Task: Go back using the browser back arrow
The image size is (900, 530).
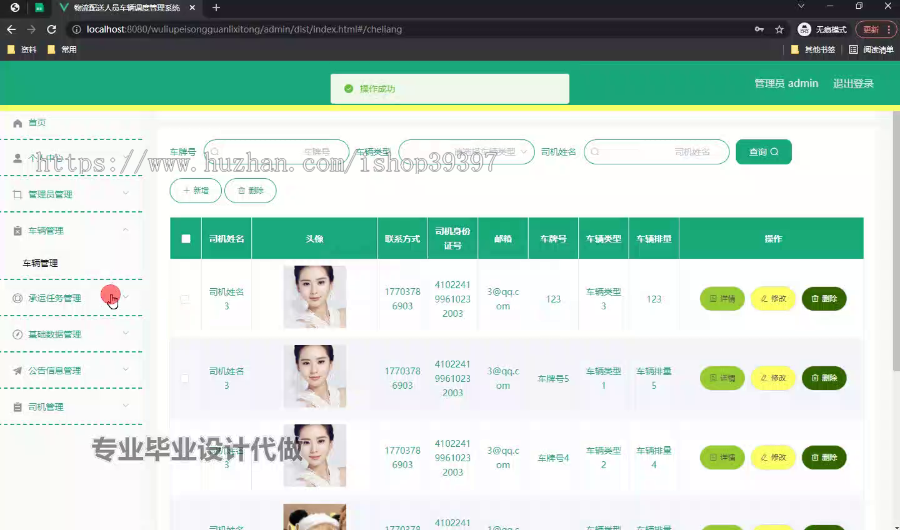Action: (x=11, y=29)
